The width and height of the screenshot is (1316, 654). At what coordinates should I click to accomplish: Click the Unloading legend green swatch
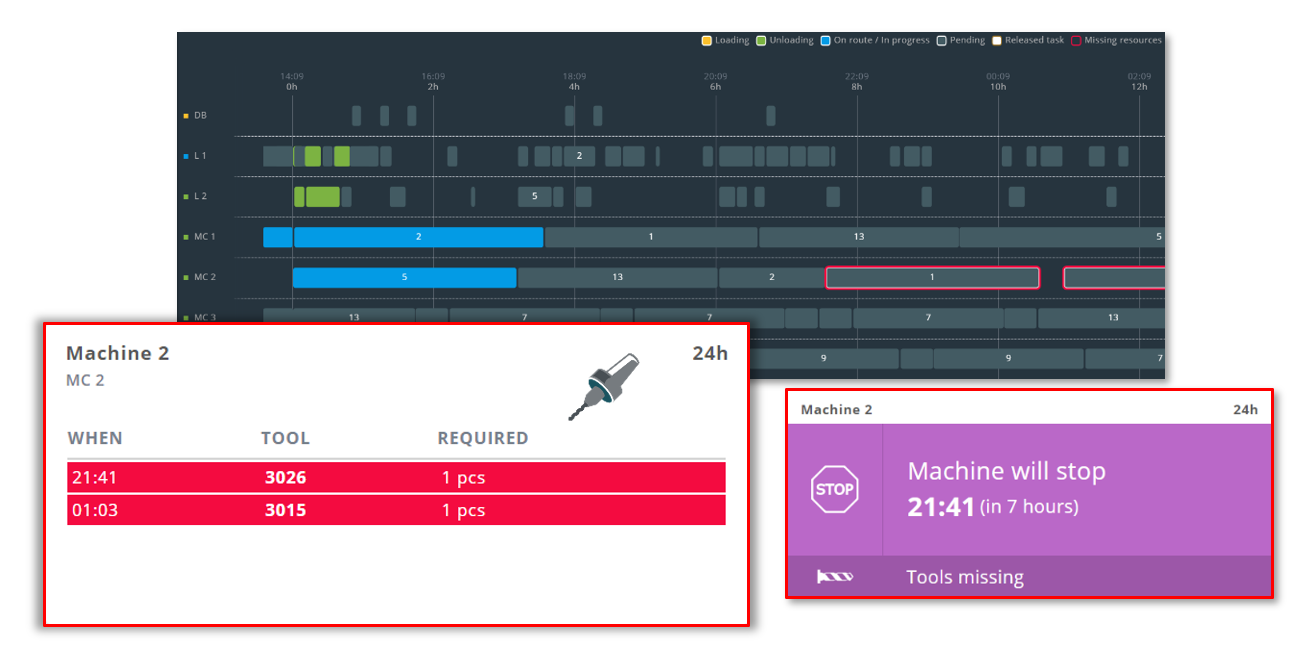click(x=761, y=41)
